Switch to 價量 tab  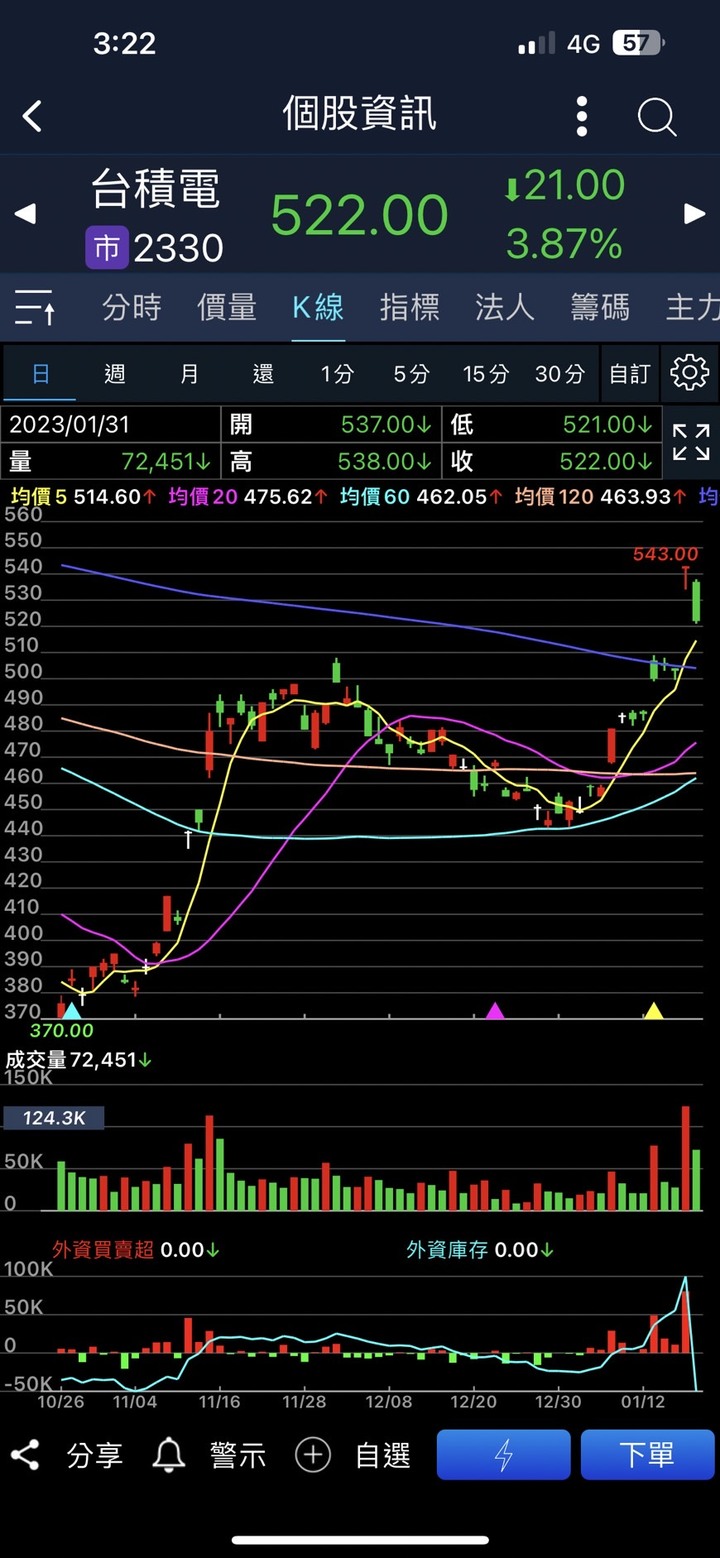226,308
